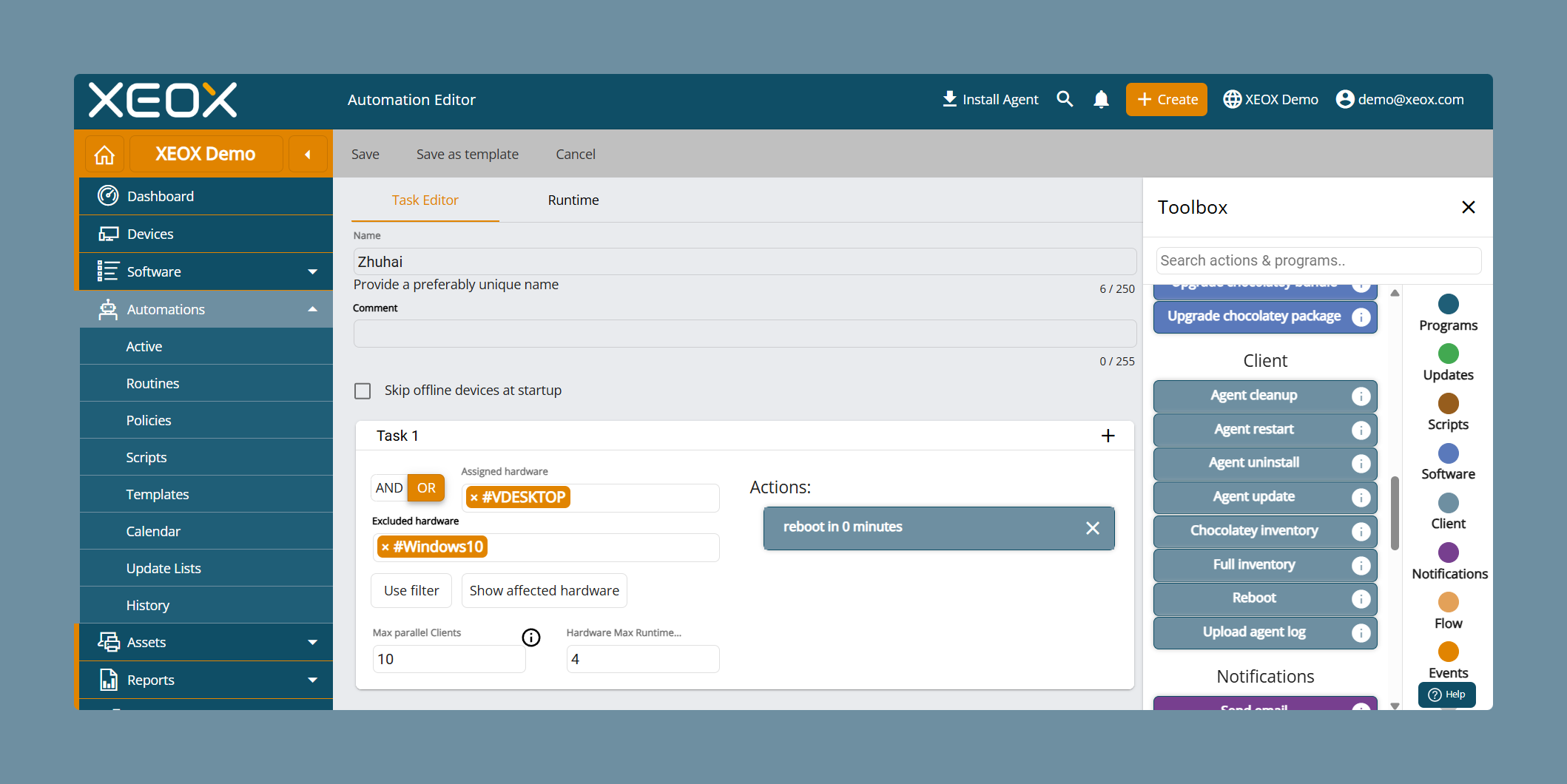Expand the Reports sidebar menu
This screenshot has width=1567, height=784.
point(312,680)
